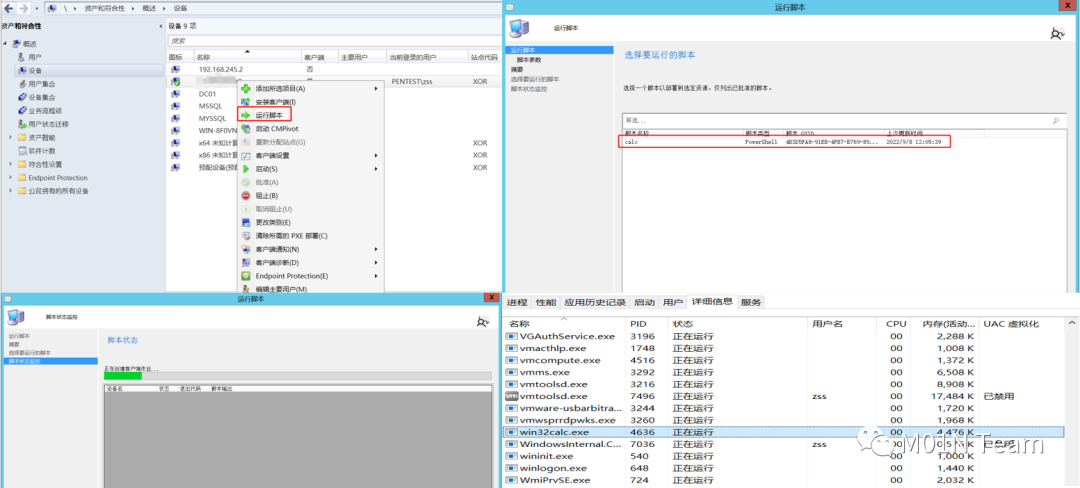The image size is (1080, 488).
Task: Click the win32calc.exe process icon
Action: click(x=512, y=432)
